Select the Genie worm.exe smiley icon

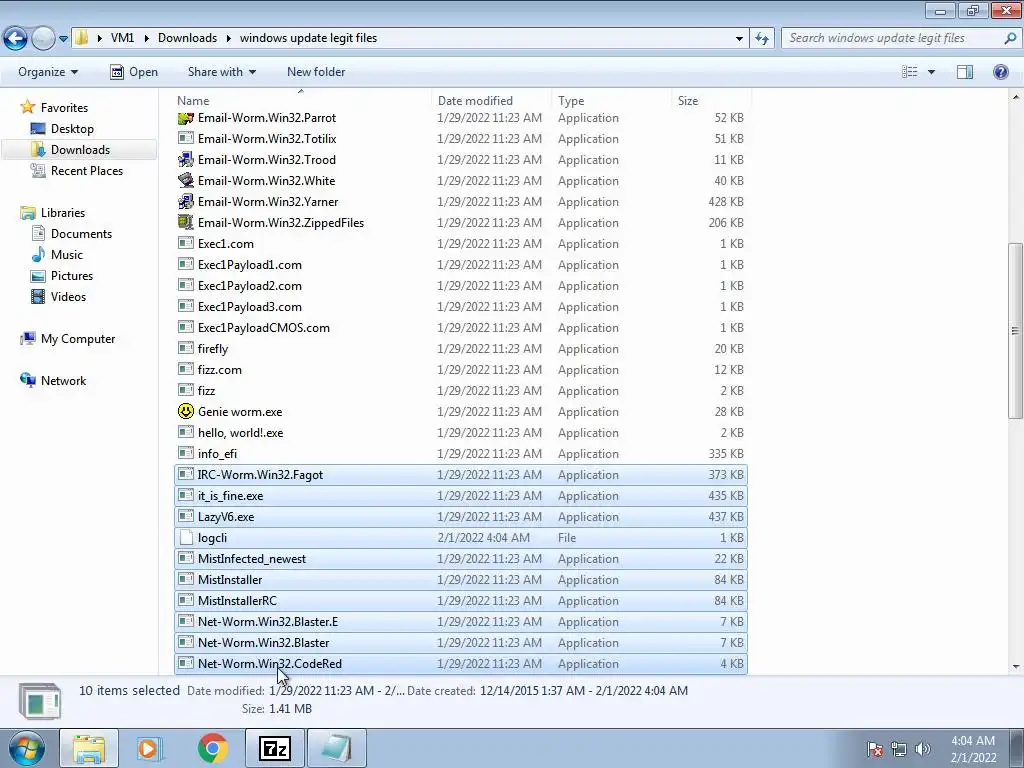[x=185, y=411]
